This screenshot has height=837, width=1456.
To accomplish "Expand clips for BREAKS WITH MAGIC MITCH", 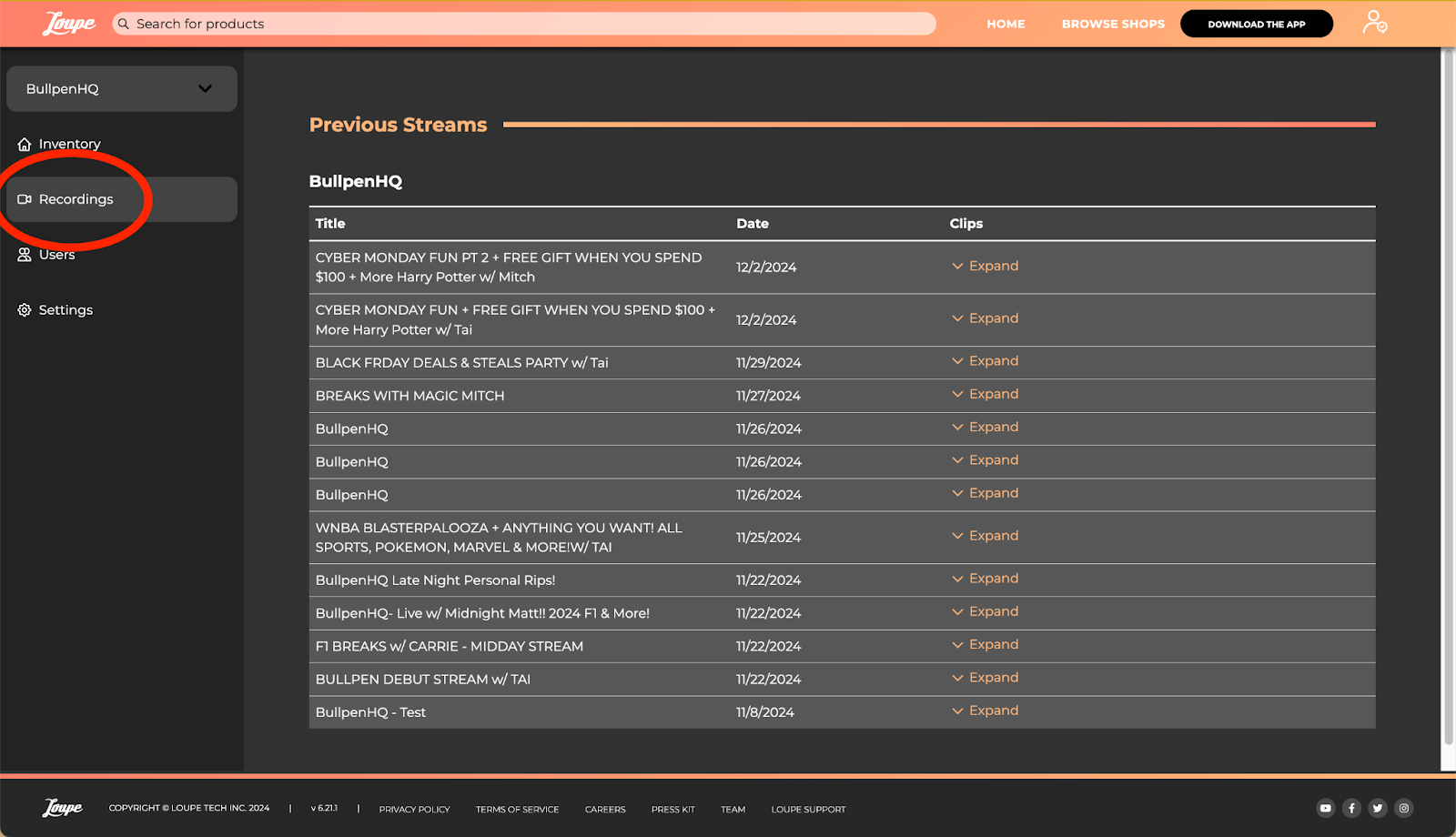I will tap(985, 394).
